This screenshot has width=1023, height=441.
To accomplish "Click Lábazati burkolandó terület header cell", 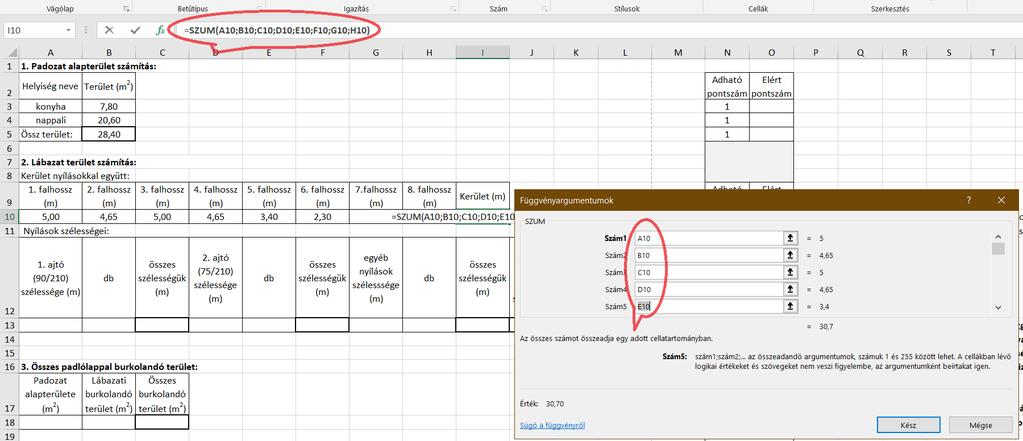I will click(x=109, y=395).
